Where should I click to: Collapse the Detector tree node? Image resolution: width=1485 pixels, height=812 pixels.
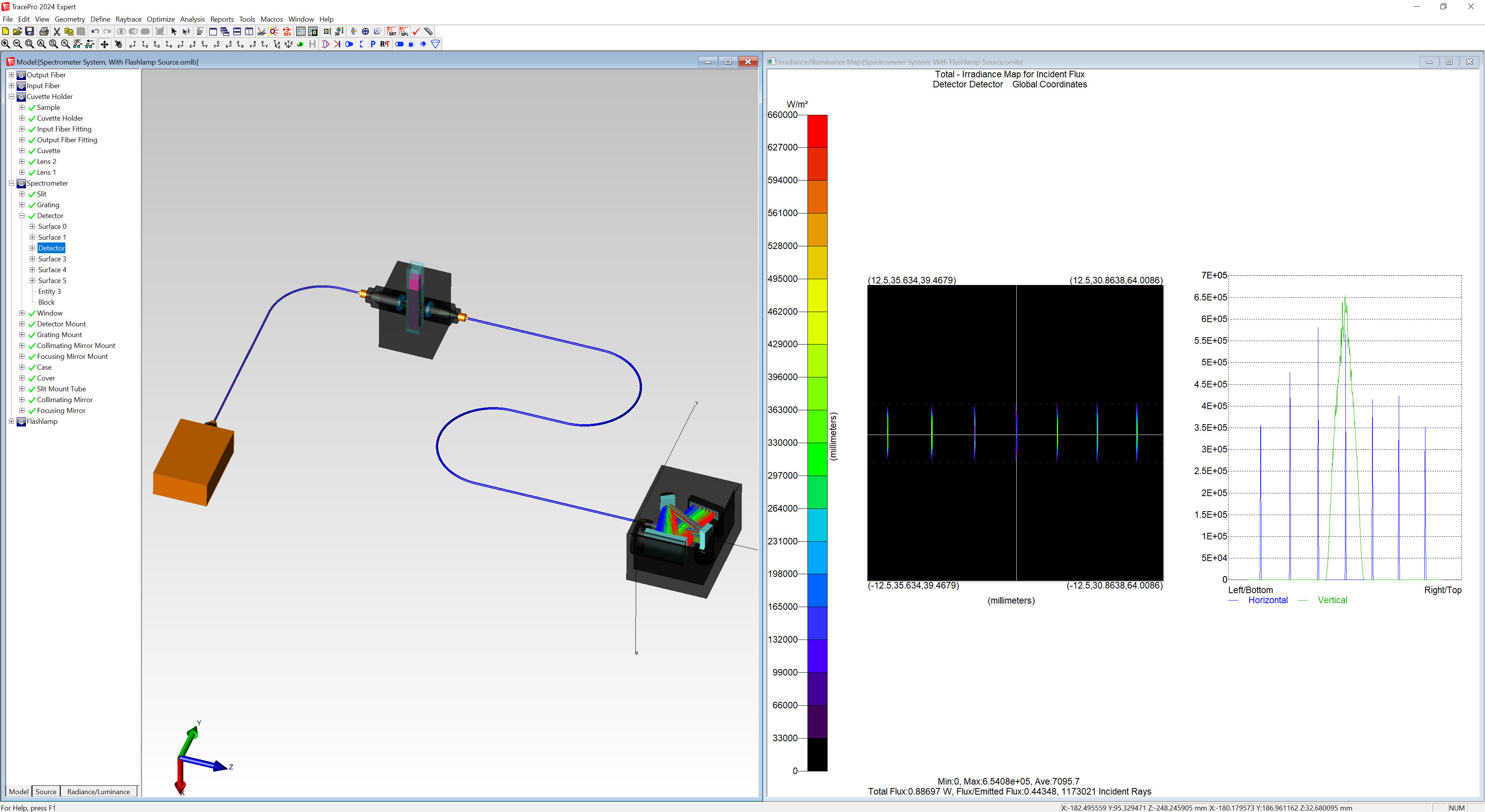point(22,215)
